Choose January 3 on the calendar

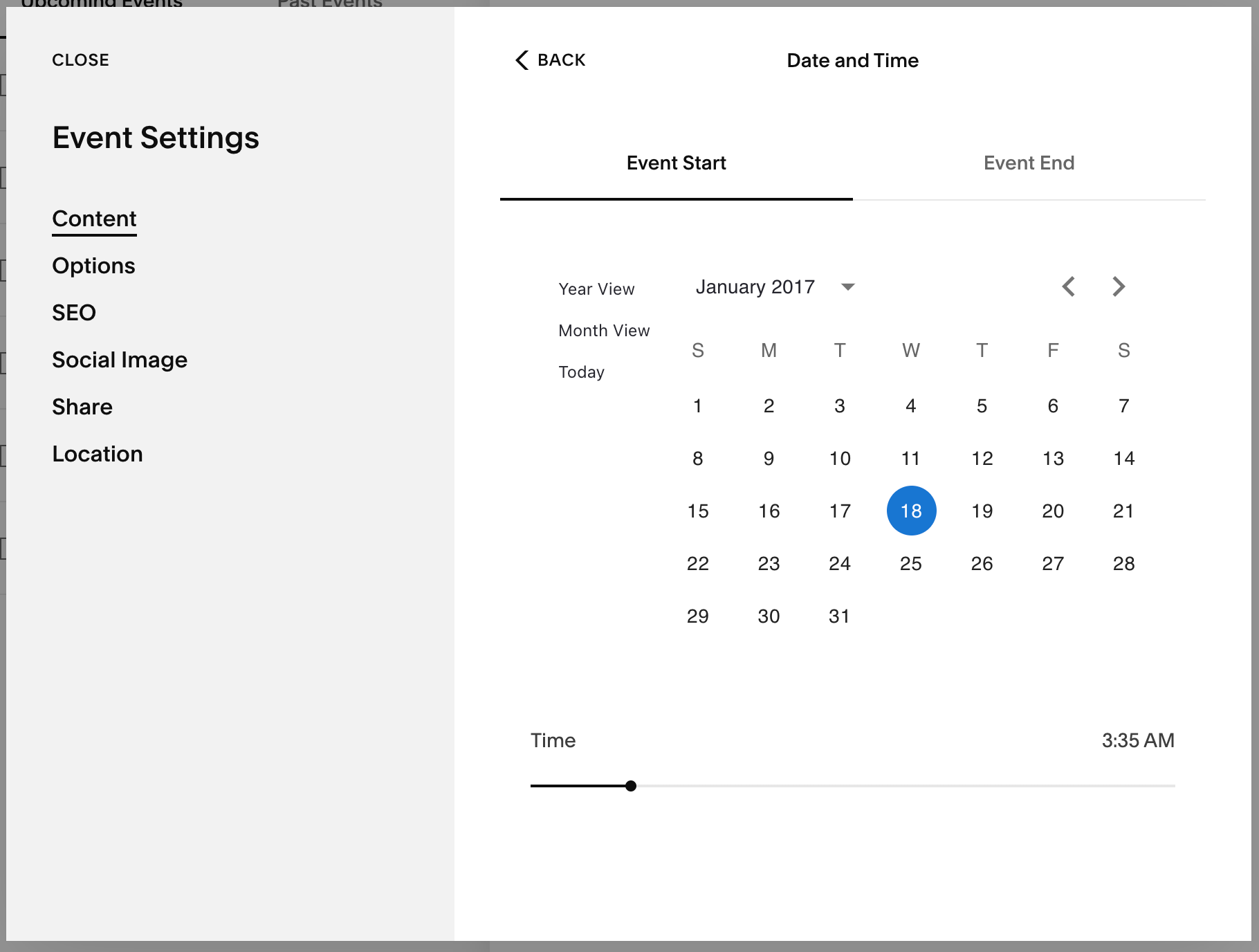840,405
